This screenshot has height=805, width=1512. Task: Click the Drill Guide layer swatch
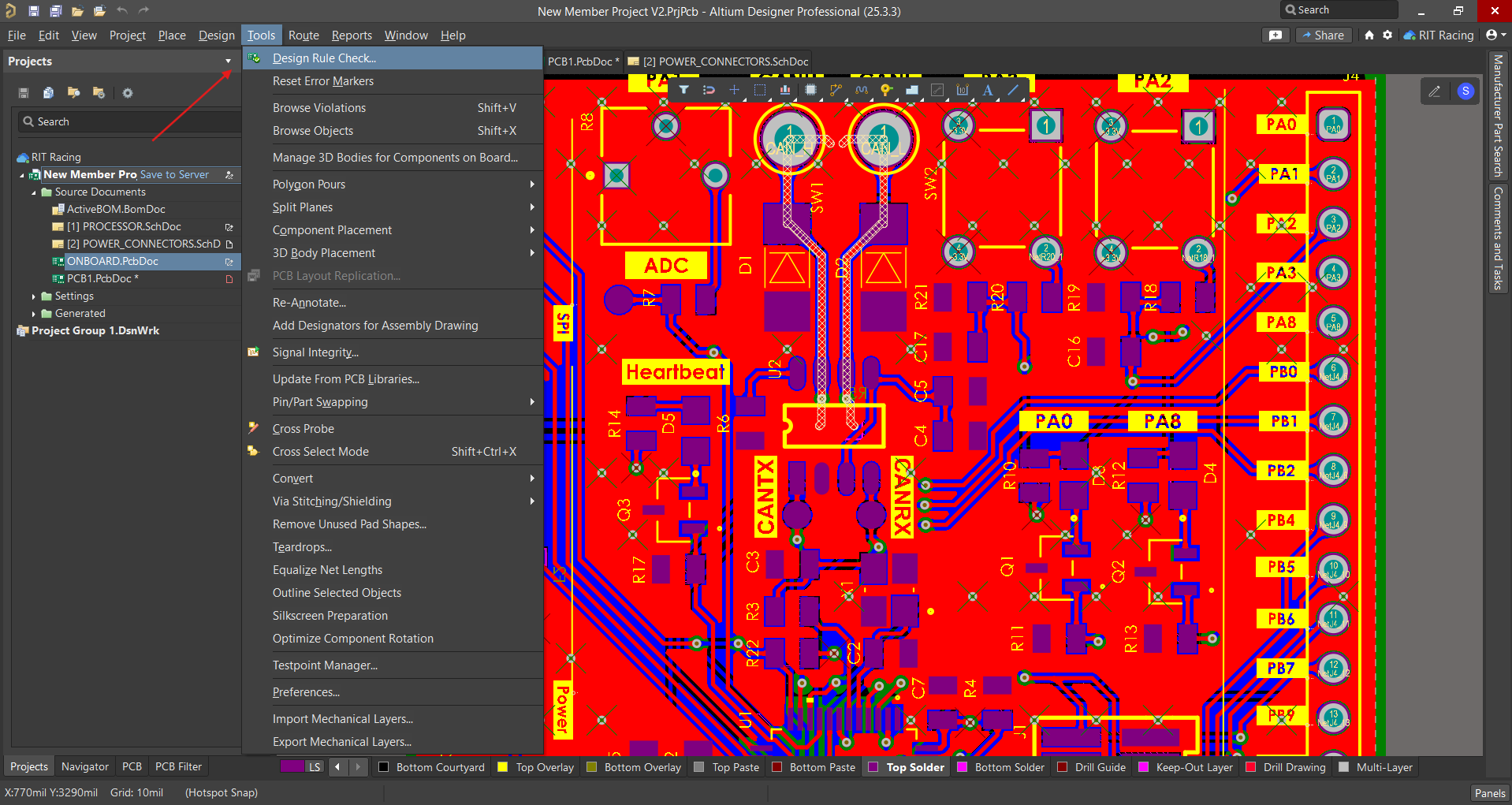(x=1062, y=767)
